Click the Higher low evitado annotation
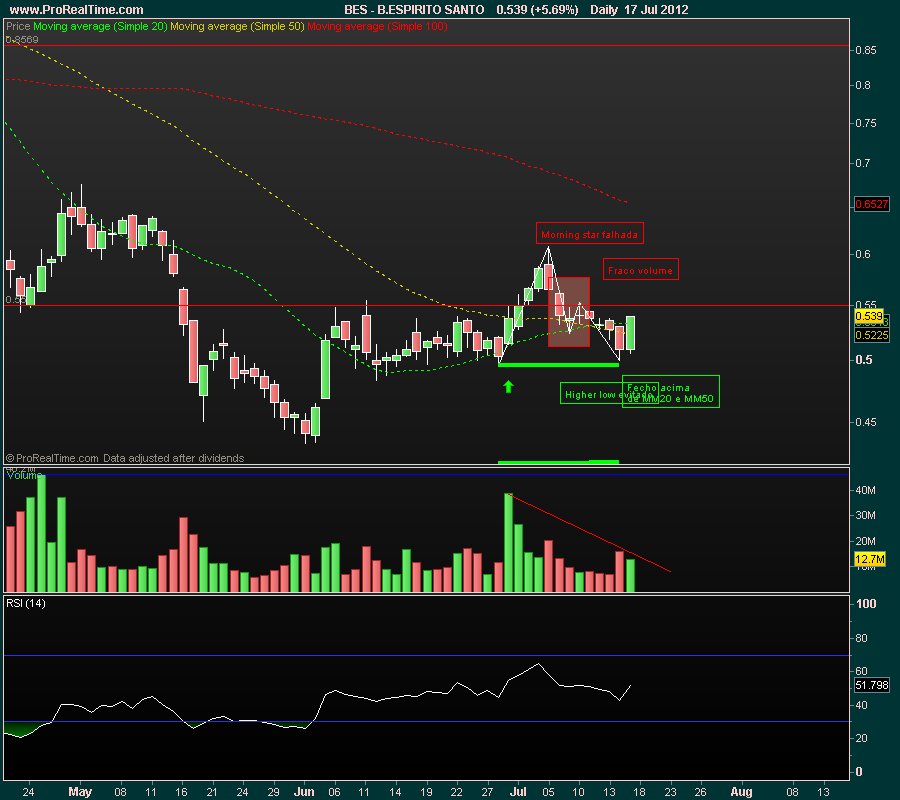Viewport: 900px width, 800px height. (609, 394)
